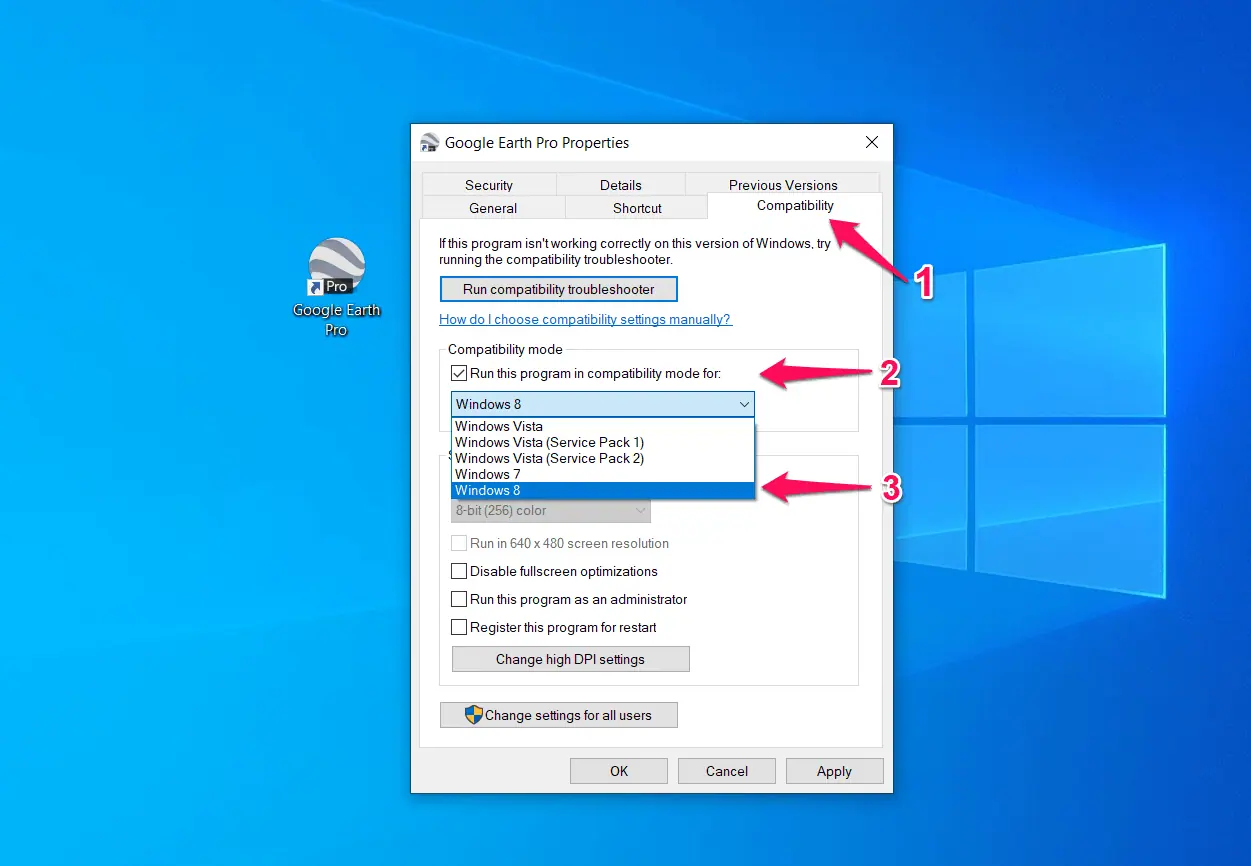Click Run compatibility troubleshooter button

tap(559, 289)
